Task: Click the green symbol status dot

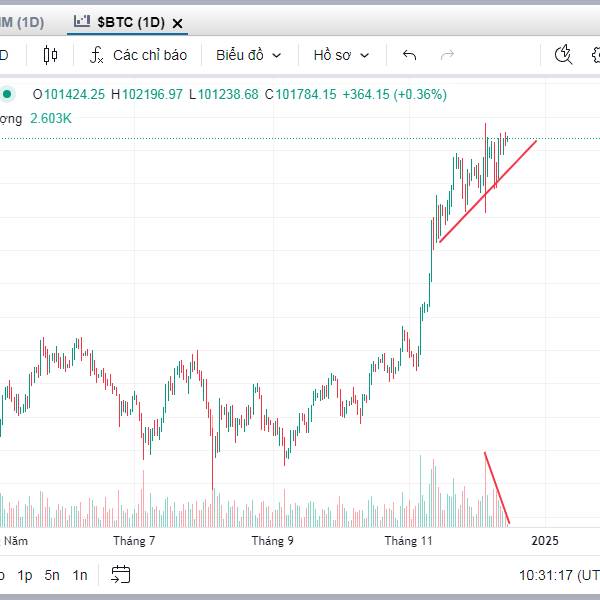Action: (x=8, y=94)
